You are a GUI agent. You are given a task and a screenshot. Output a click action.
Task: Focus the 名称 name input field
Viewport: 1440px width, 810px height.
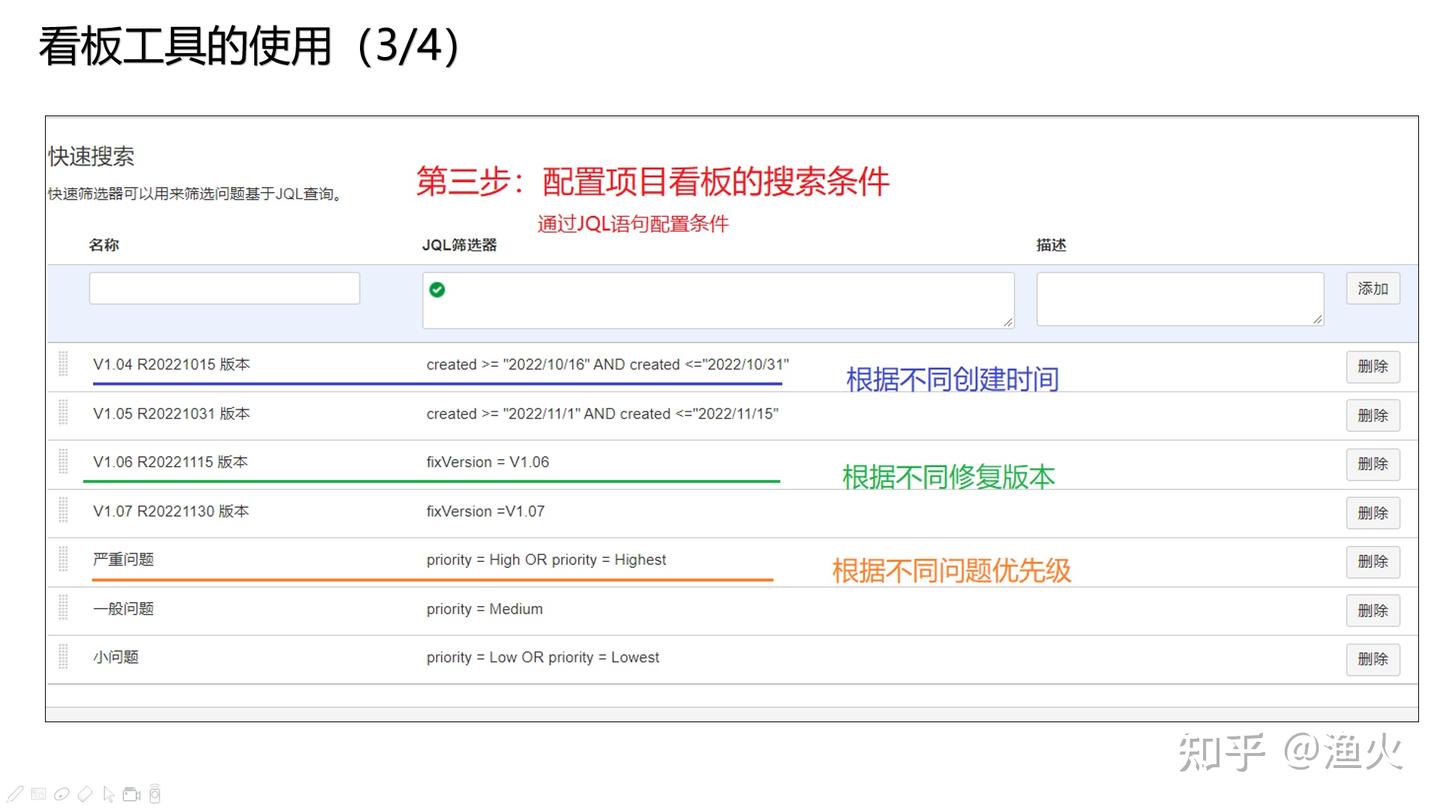(x=224, y=288)
